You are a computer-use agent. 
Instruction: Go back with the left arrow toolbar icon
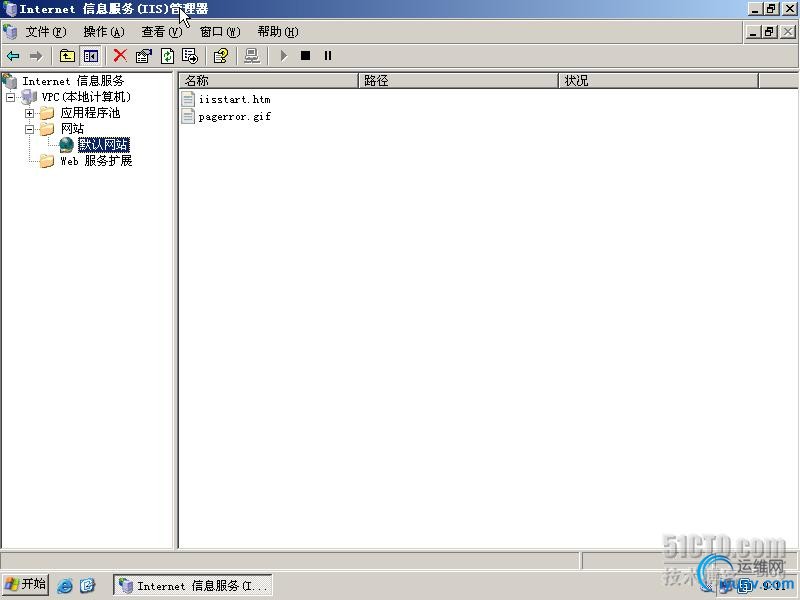(13, 56)
